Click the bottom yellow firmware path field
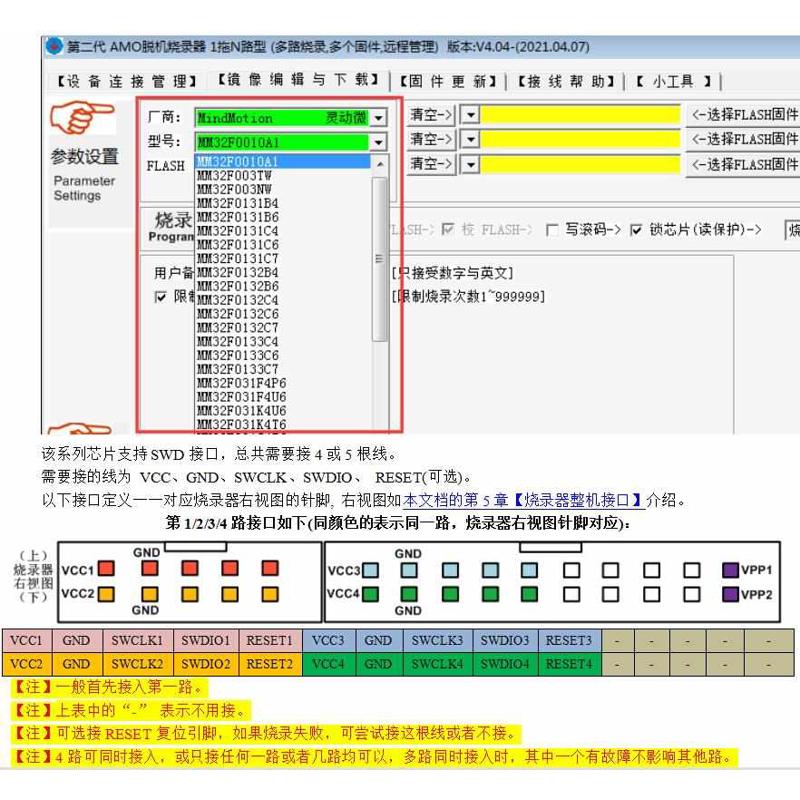Image resolution: width=800 pixels, height=800 pixels. click(x=581, y=164)
